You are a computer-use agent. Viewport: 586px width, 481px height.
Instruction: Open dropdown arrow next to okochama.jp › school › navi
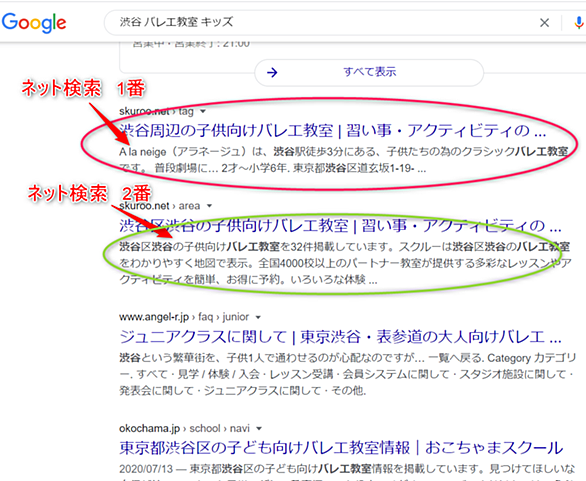pyautogui.click(x=259, y=428)
